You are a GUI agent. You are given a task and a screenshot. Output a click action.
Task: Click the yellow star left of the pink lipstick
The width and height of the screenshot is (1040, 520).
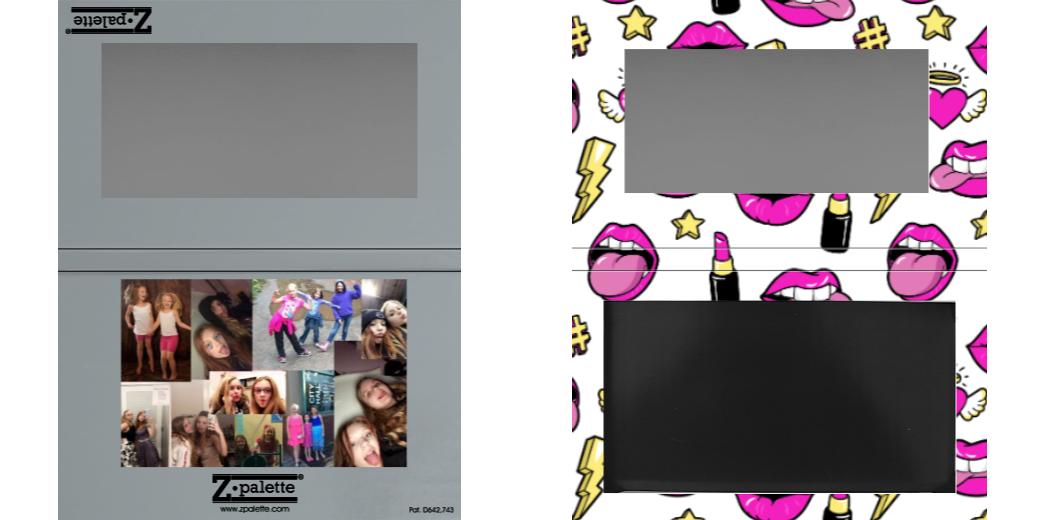click(687, 224)
